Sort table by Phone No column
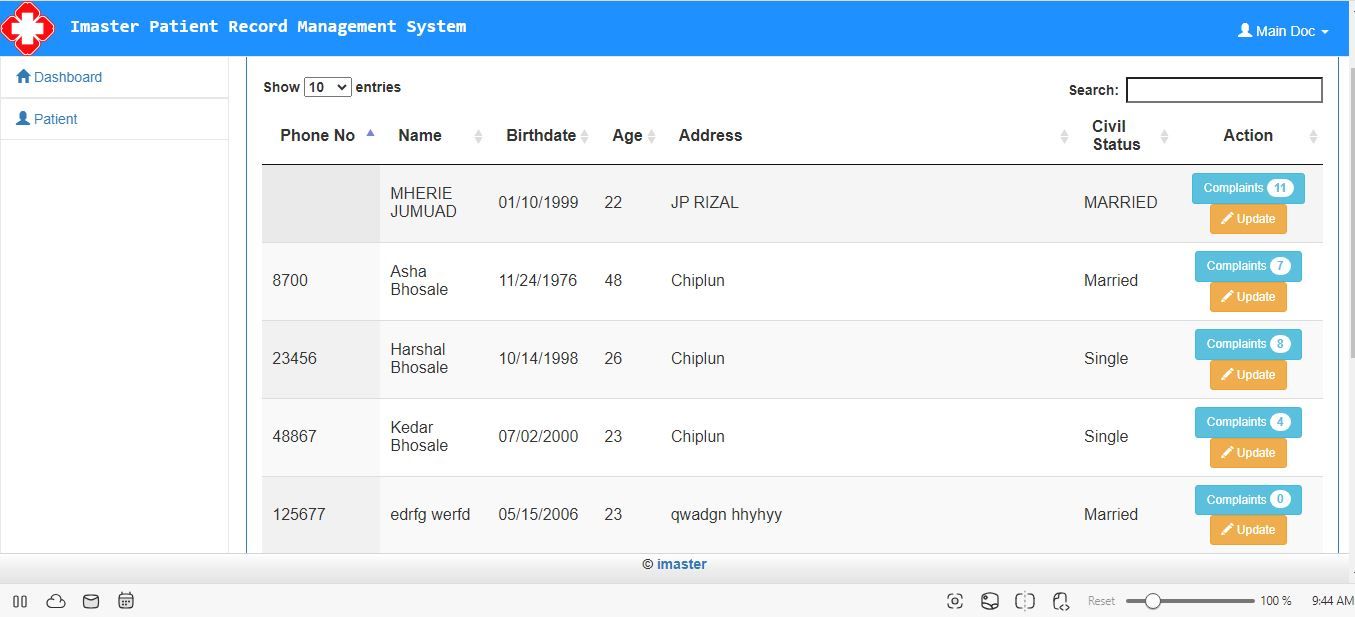The image size is (1355, 617). (318, 135)
